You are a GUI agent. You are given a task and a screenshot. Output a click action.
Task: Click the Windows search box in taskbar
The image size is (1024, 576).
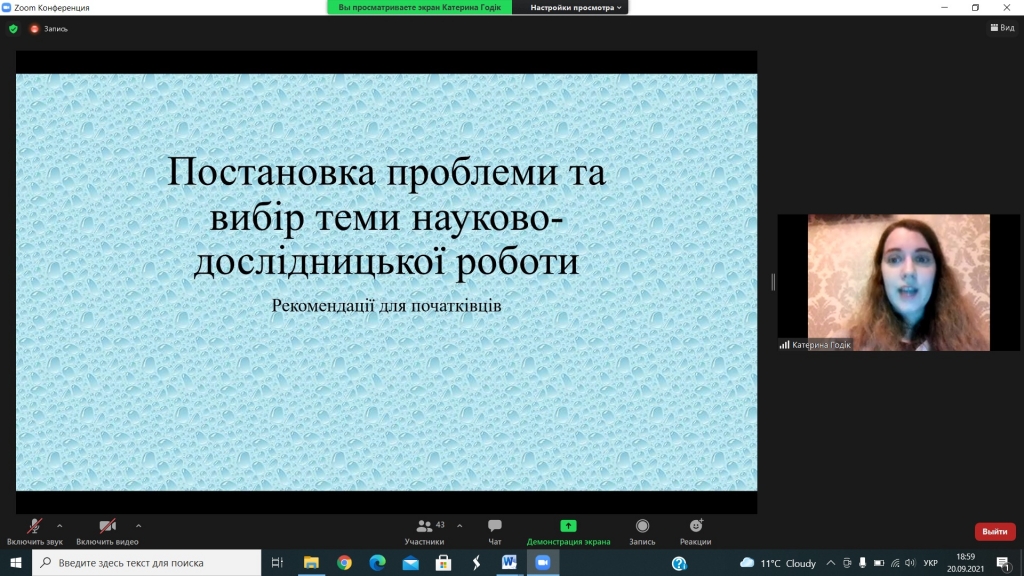pos(150,563)
